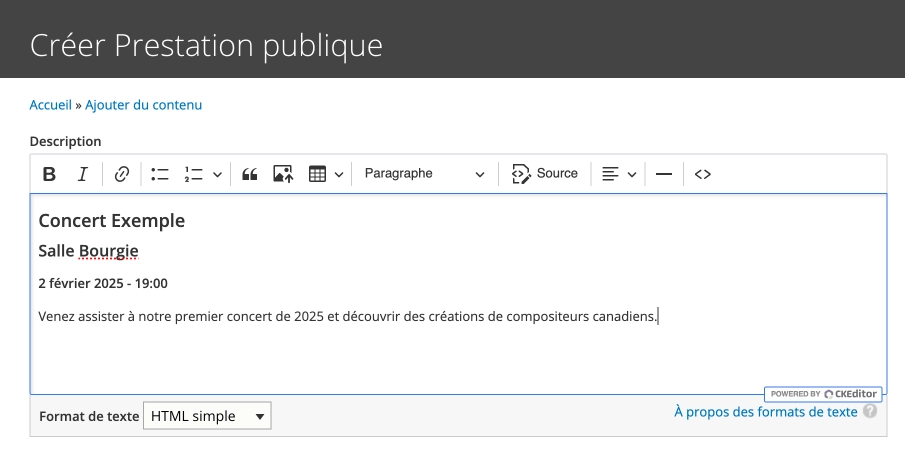Open À propos des formats de texte
This screenshot has width=905, height=450.
click(766, 412)
